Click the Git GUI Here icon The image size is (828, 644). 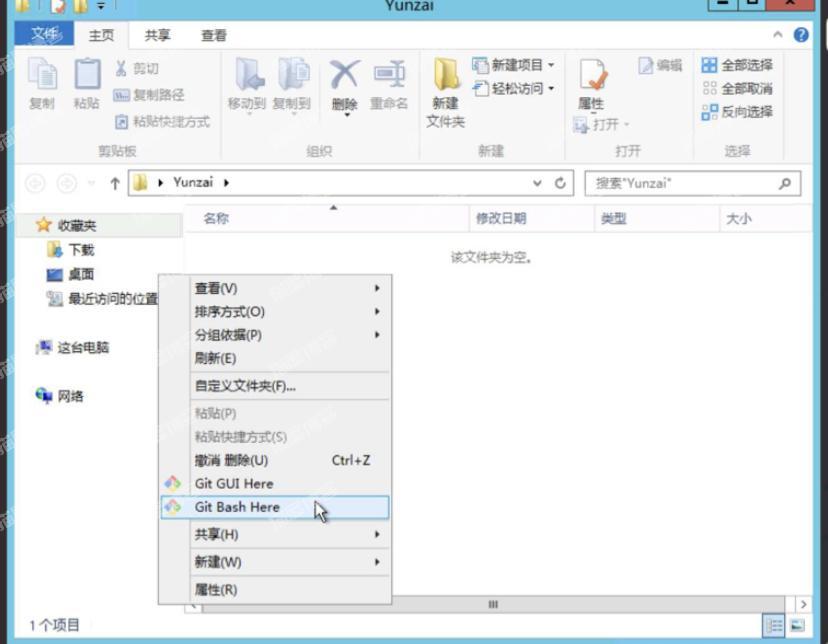(x=173, y=483)
